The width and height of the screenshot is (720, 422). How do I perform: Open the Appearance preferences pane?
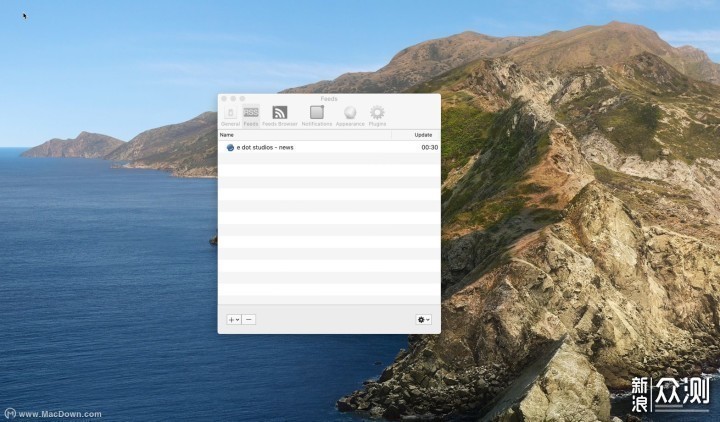tap(350, 116)
